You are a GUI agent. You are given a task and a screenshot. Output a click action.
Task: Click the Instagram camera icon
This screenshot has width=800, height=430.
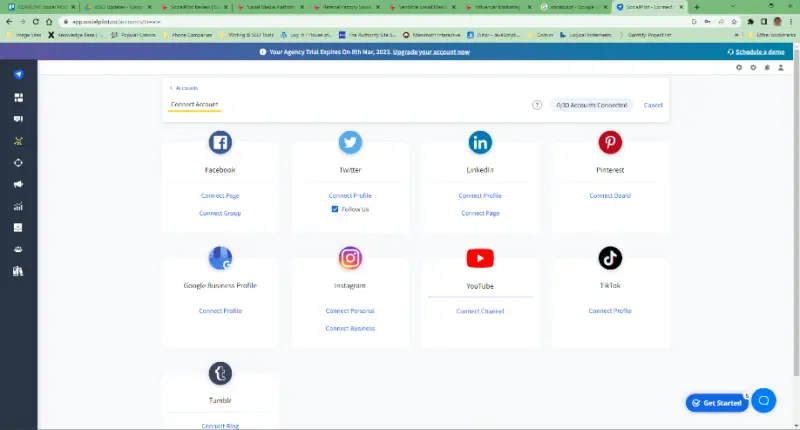coord(350,258)
